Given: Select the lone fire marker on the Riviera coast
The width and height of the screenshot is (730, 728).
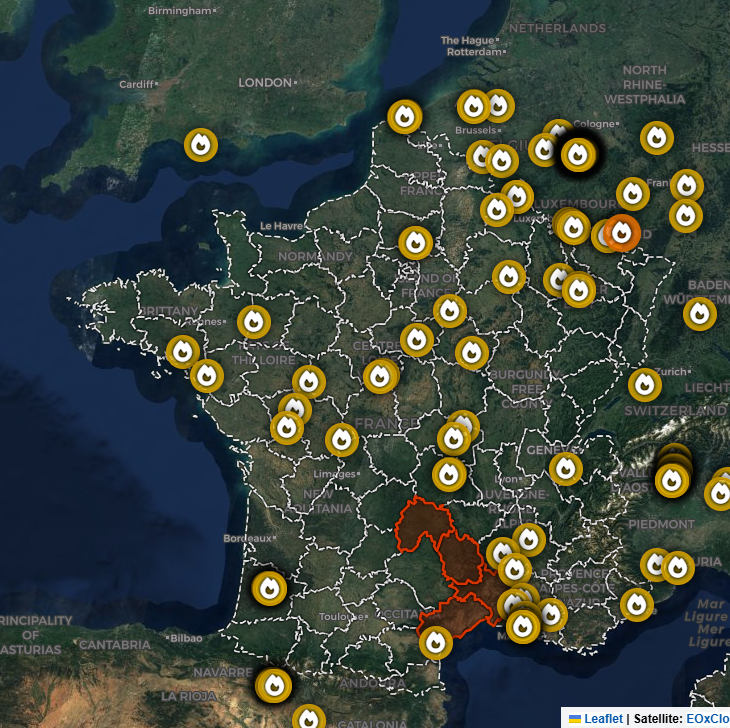Looking at the screenshot, I should coord(636,605).
